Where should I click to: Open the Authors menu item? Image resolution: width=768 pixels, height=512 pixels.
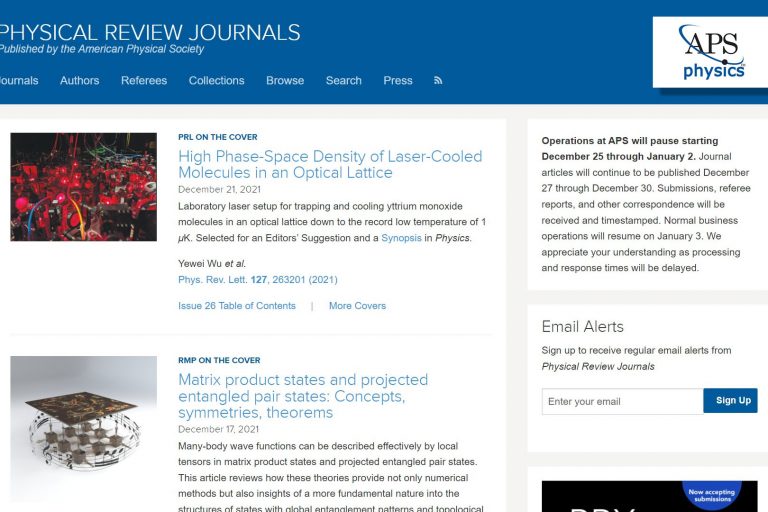79,81
